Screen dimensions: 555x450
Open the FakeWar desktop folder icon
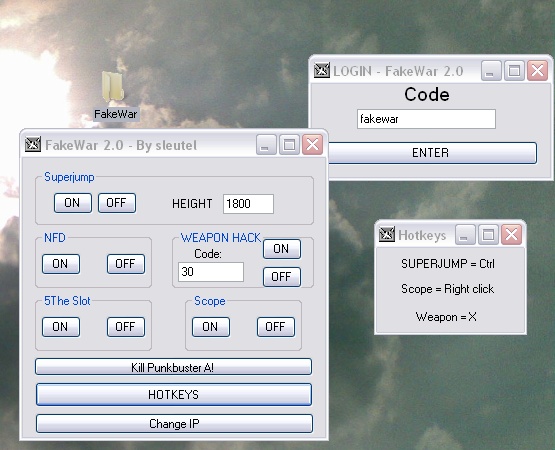[x=113, y=86]
